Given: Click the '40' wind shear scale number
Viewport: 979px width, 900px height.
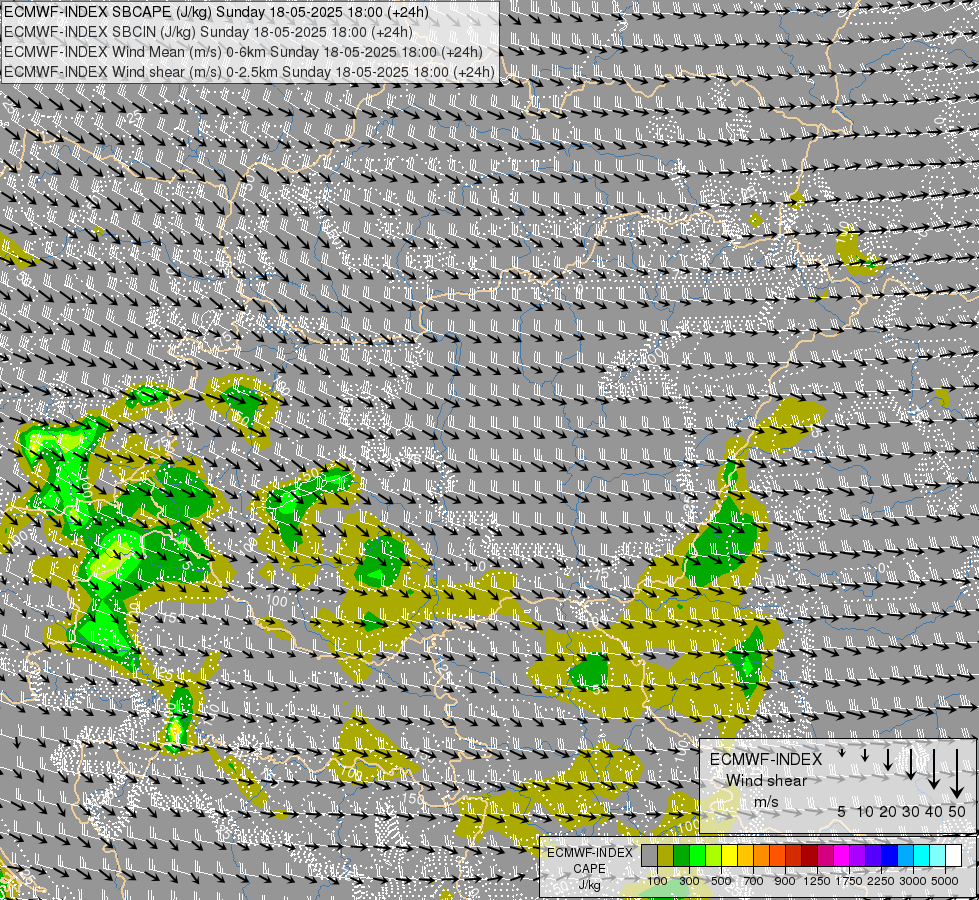Looking at the screenshot, I should pos(933,811).
